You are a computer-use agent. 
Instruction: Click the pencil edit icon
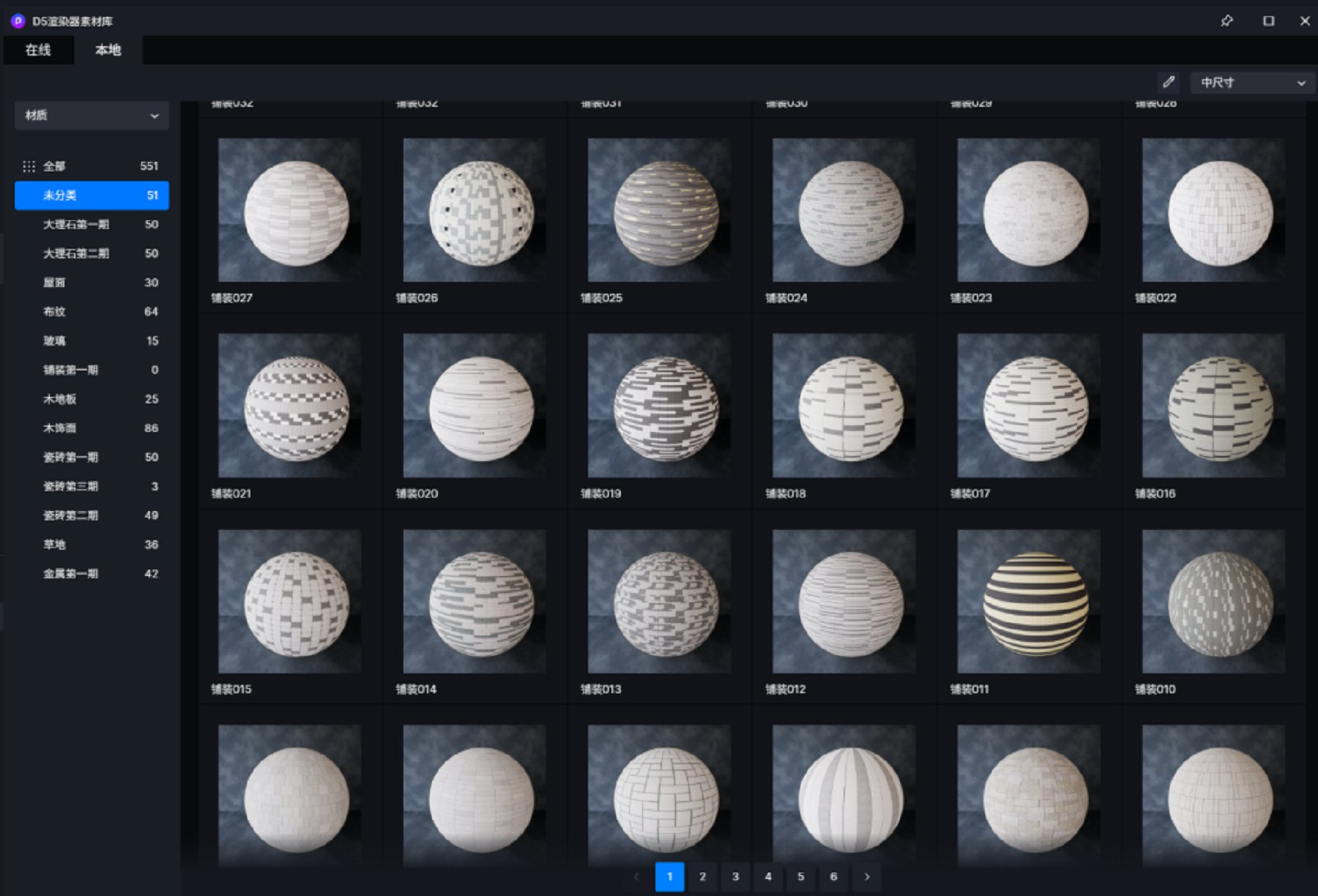[1169, 82]
